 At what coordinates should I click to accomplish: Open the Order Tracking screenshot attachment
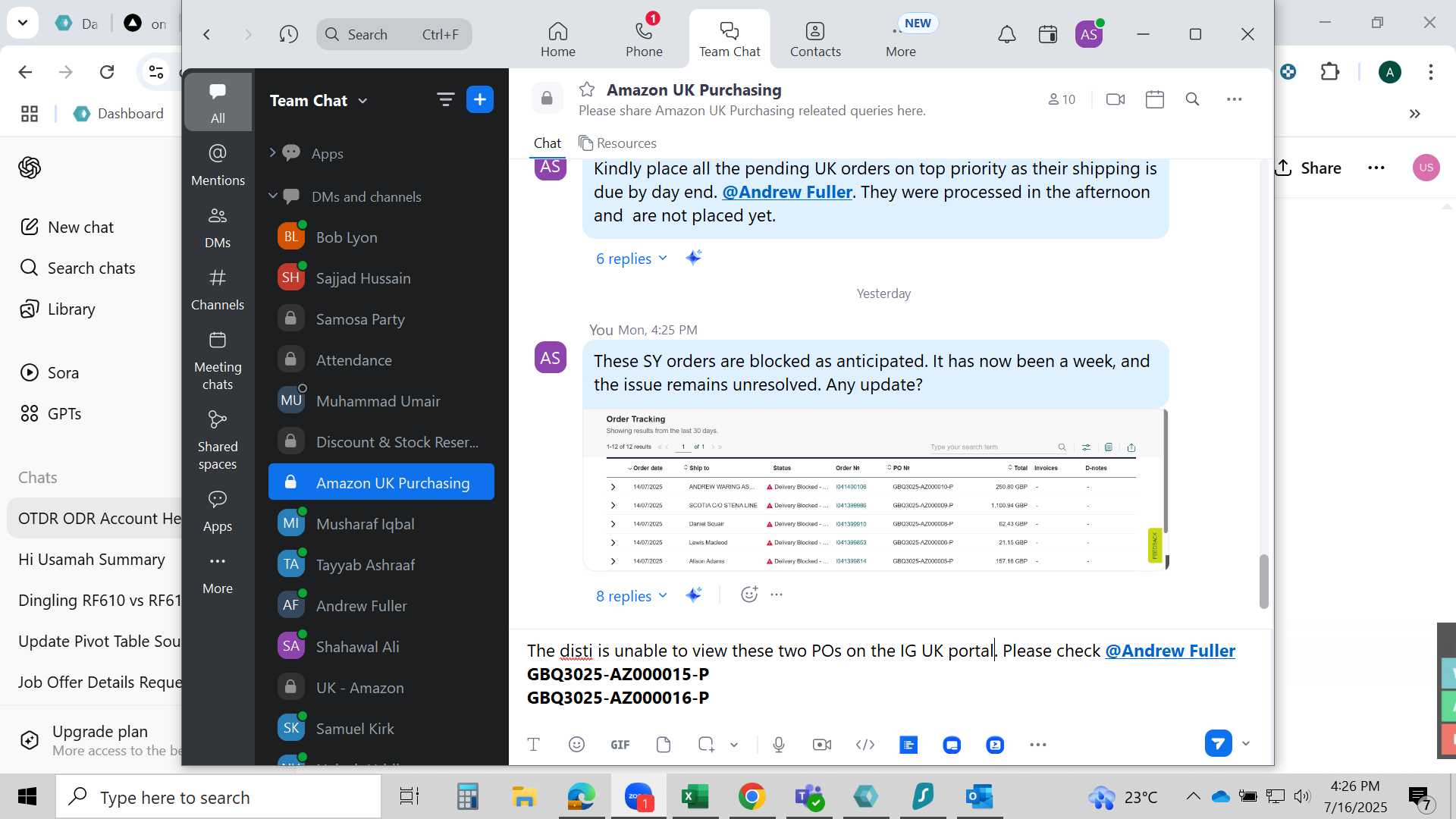point(875,490)
